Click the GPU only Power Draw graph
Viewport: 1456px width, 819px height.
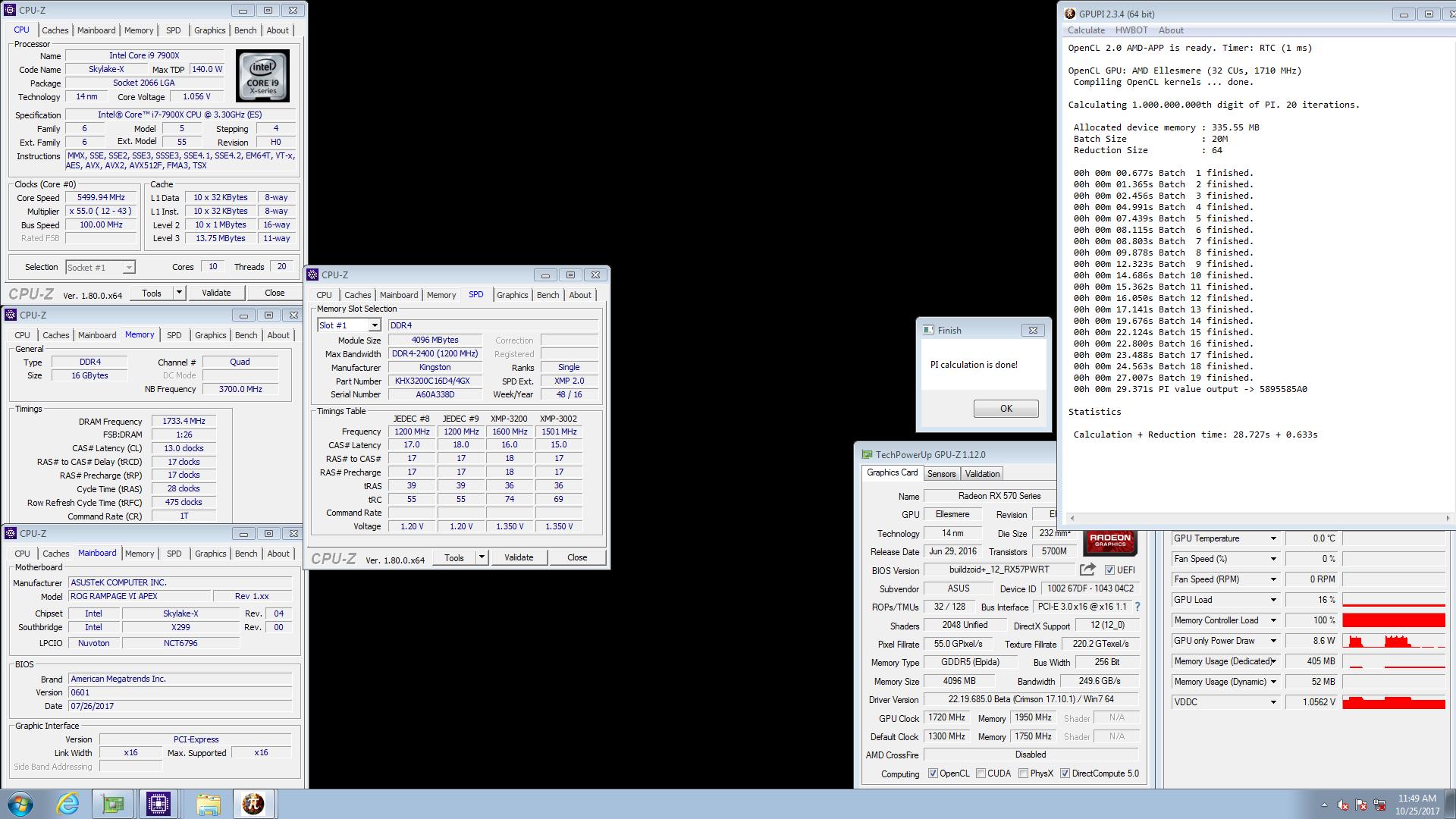1393,641
